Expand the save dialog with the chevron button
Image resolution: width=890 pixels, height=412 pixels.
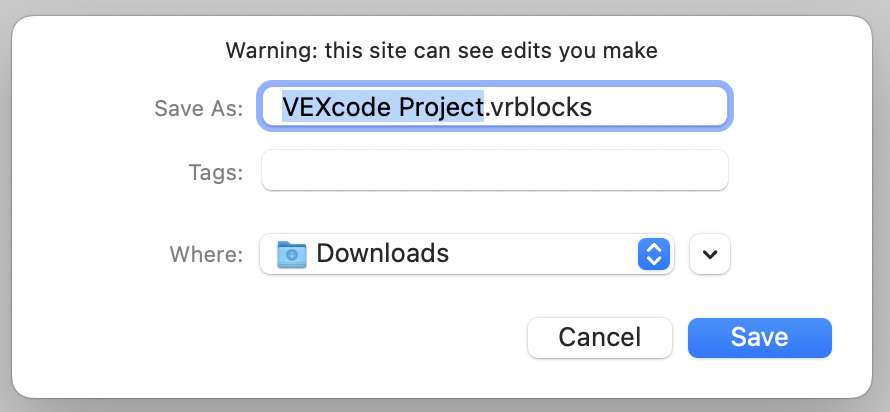click(710, 254)
